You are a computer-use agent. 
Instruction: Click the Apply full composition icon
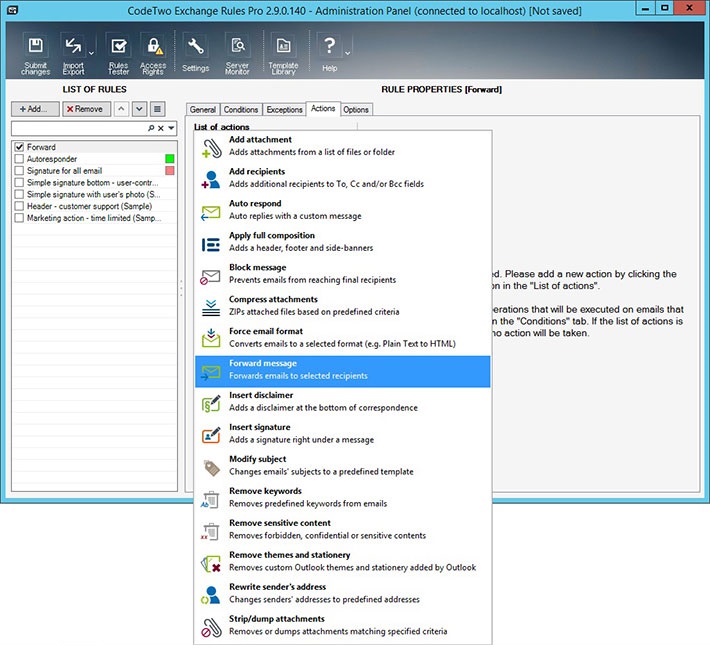(x=211, y=244)
